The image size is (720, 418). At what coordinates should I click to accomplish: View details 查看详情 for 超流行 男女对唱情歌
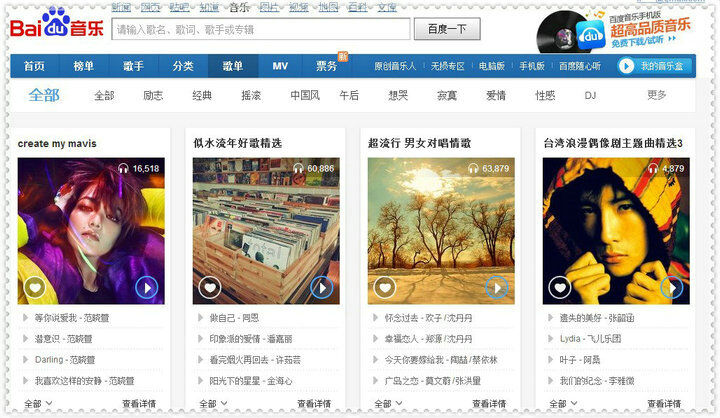click(x=489, y=404)
